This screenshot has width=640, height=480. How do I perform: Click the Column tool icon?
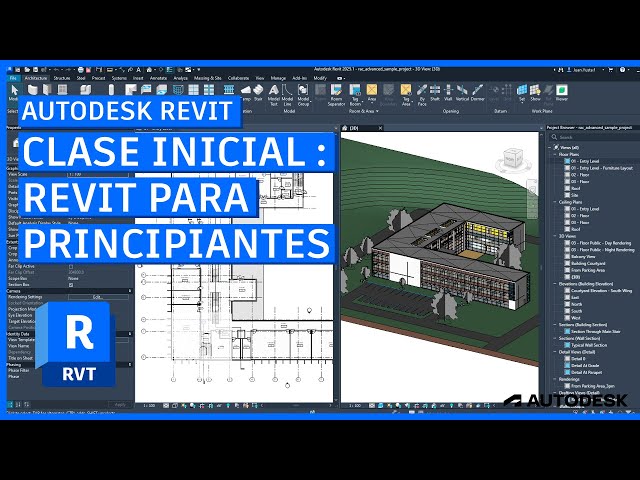[x=111, y=90]
